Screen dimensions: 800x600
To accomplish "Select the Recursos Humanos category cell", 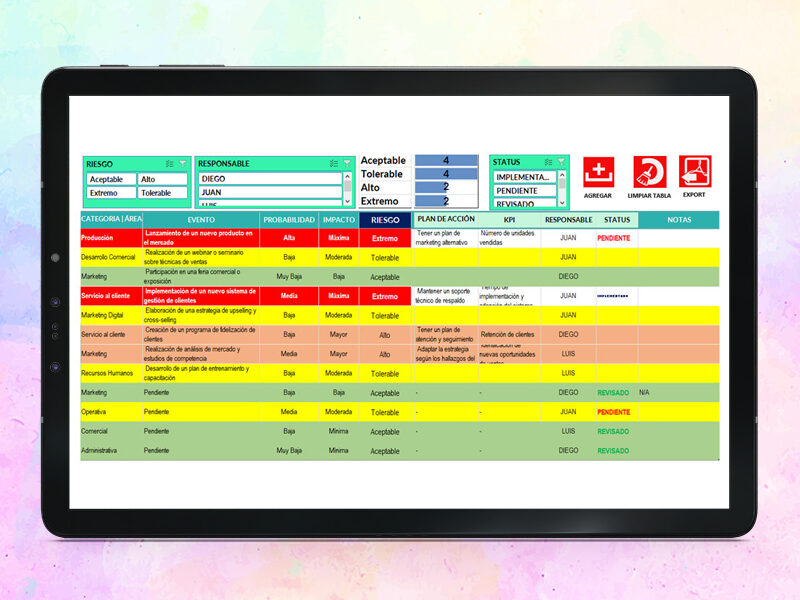I will 111,373.
